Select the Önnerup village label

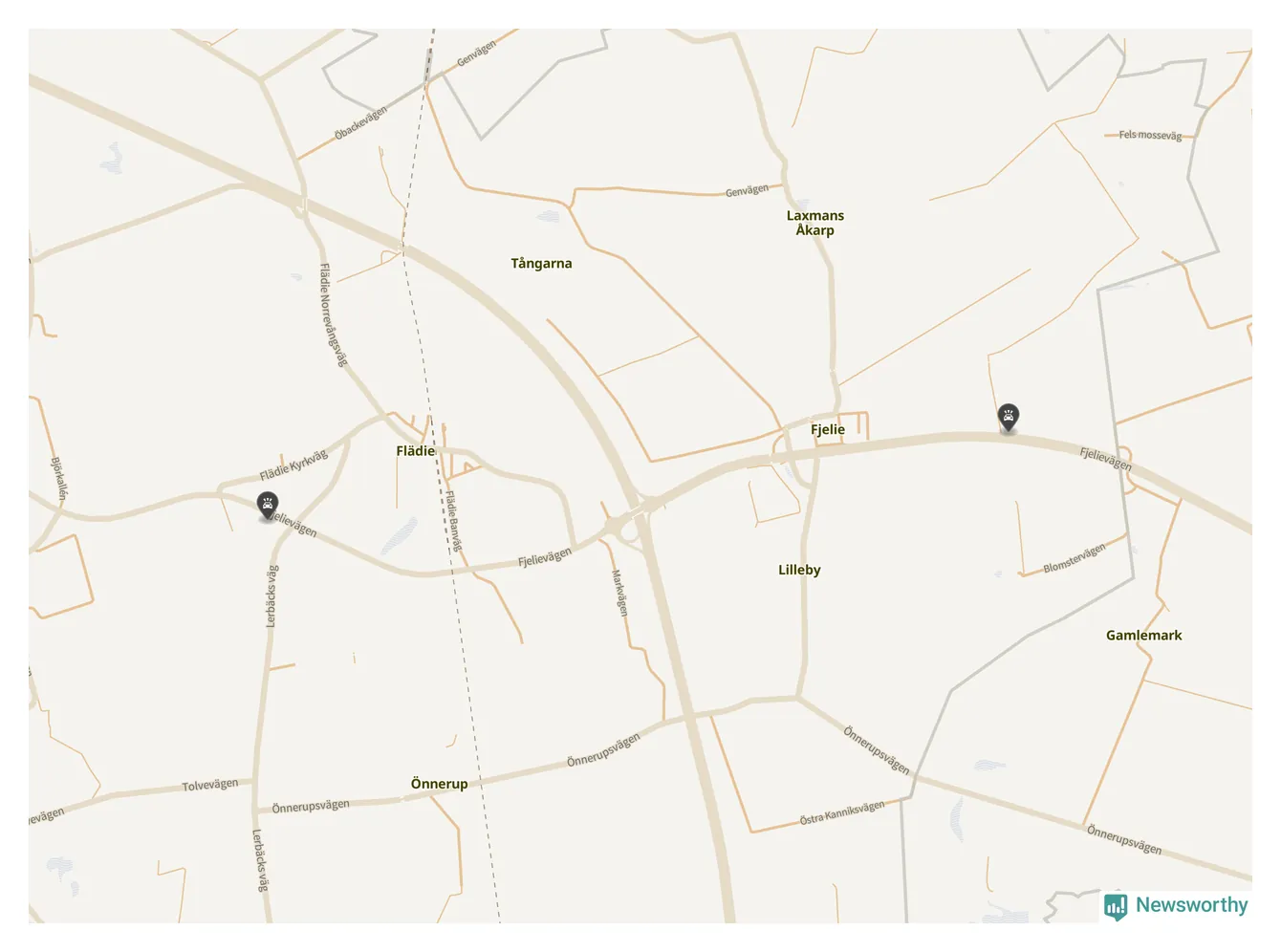coord(440,784)
